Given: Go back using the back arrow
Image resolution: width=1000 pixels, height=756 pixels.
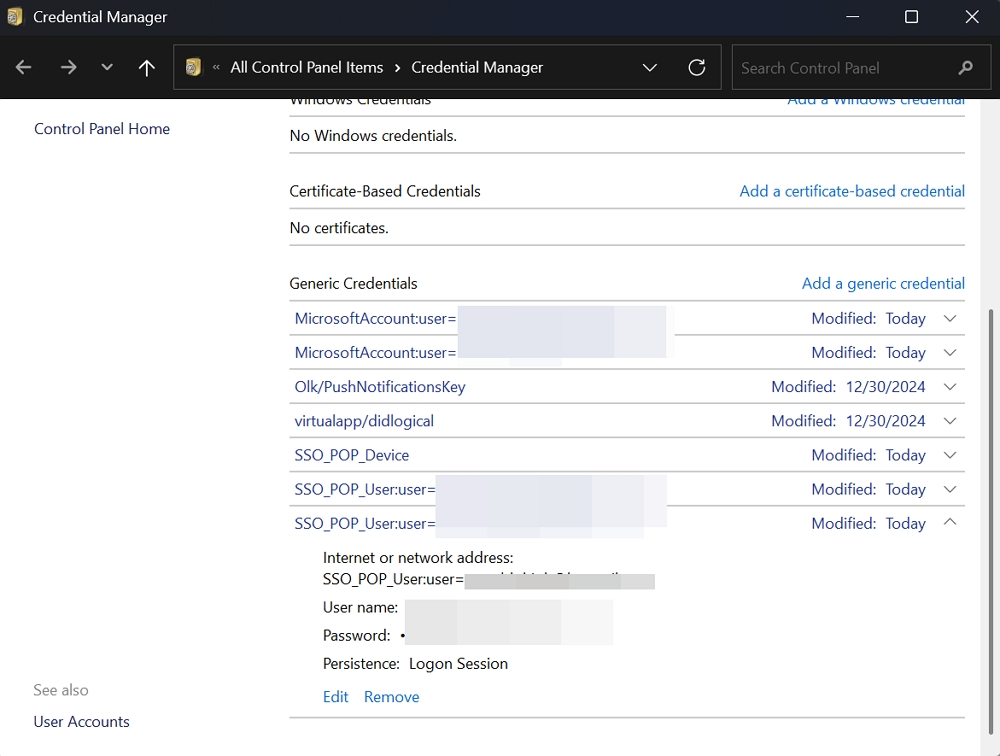Looking at the screenshot, I should point(24,67).
